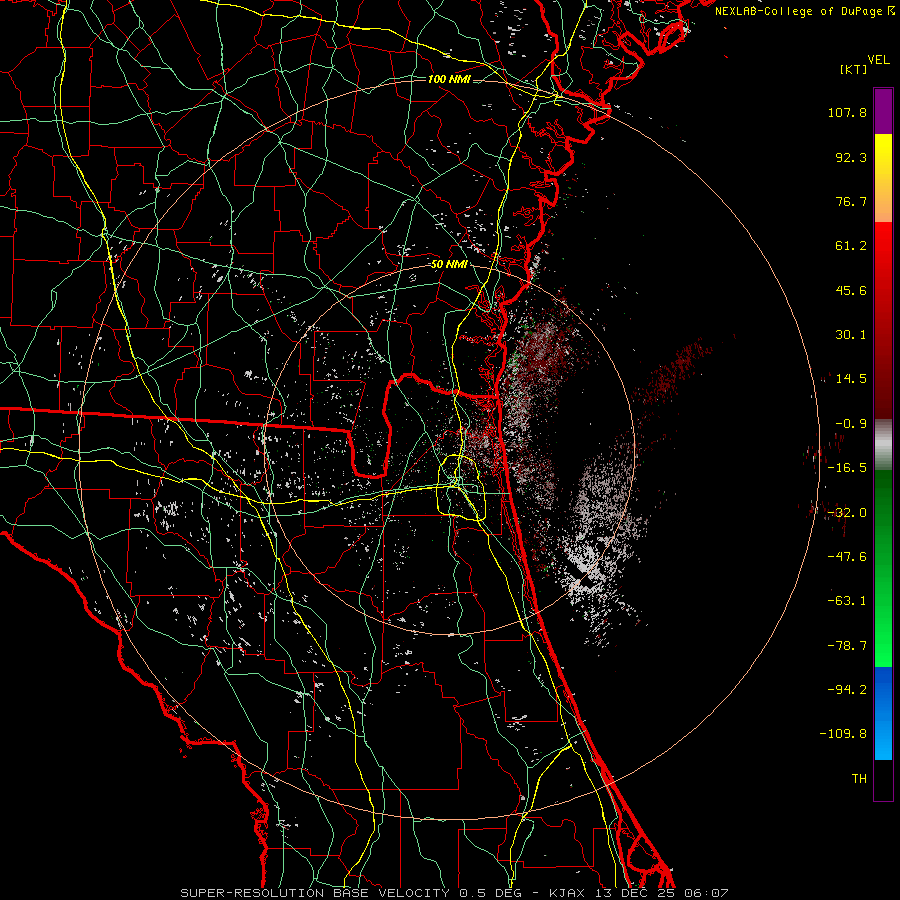
Task: Click the 92.3 legend value
Action: pos(851,157)
